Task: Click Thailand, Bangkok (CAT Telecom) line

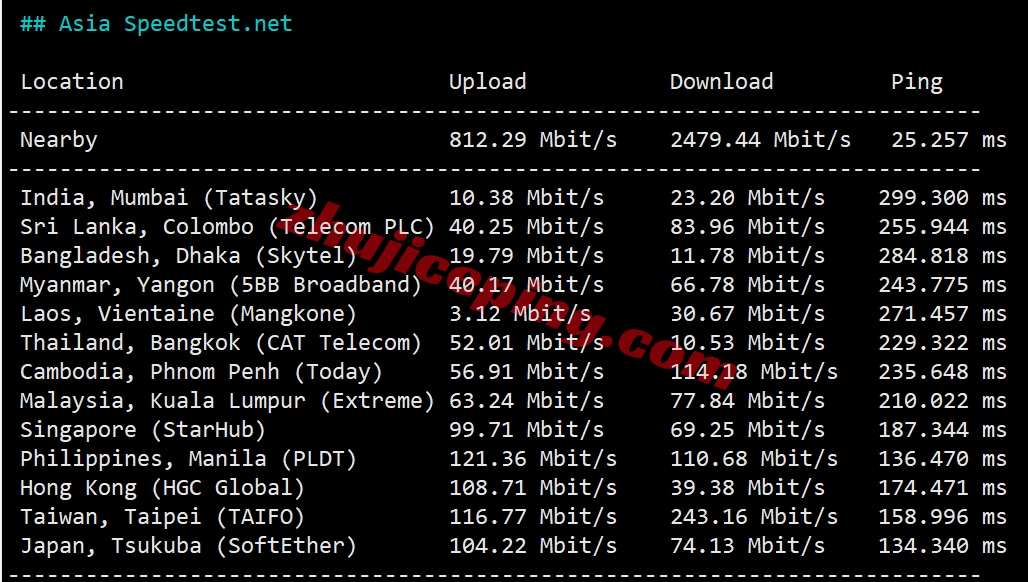Action: pyautogui.click(x=513, y=343)
